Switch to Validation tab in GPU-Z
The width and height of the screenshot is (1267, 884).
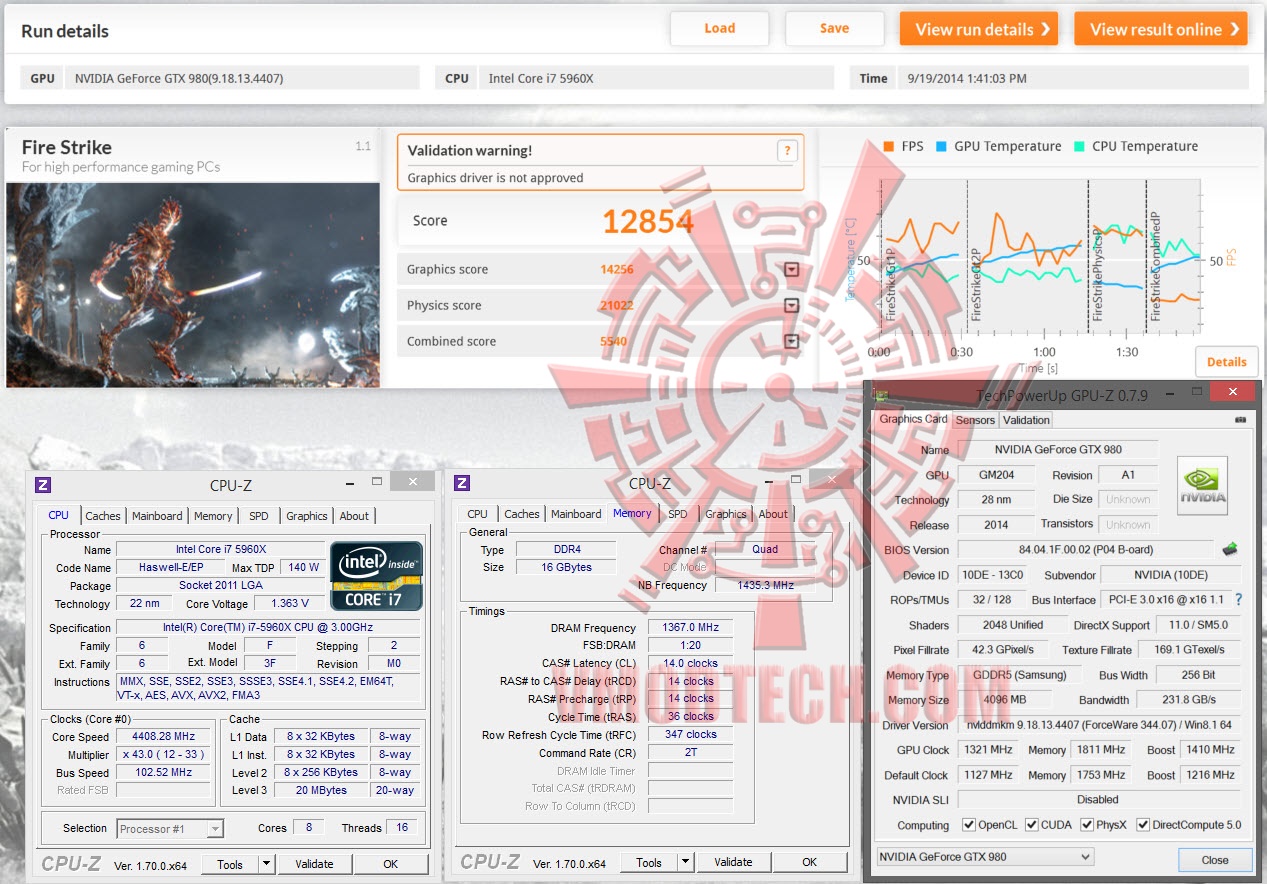(x=1027, y=420)
